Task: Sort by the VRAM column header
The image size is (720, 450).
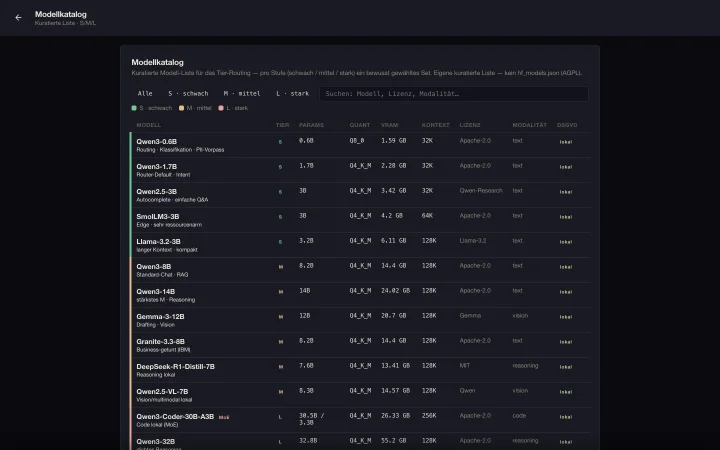Action: 389,125
